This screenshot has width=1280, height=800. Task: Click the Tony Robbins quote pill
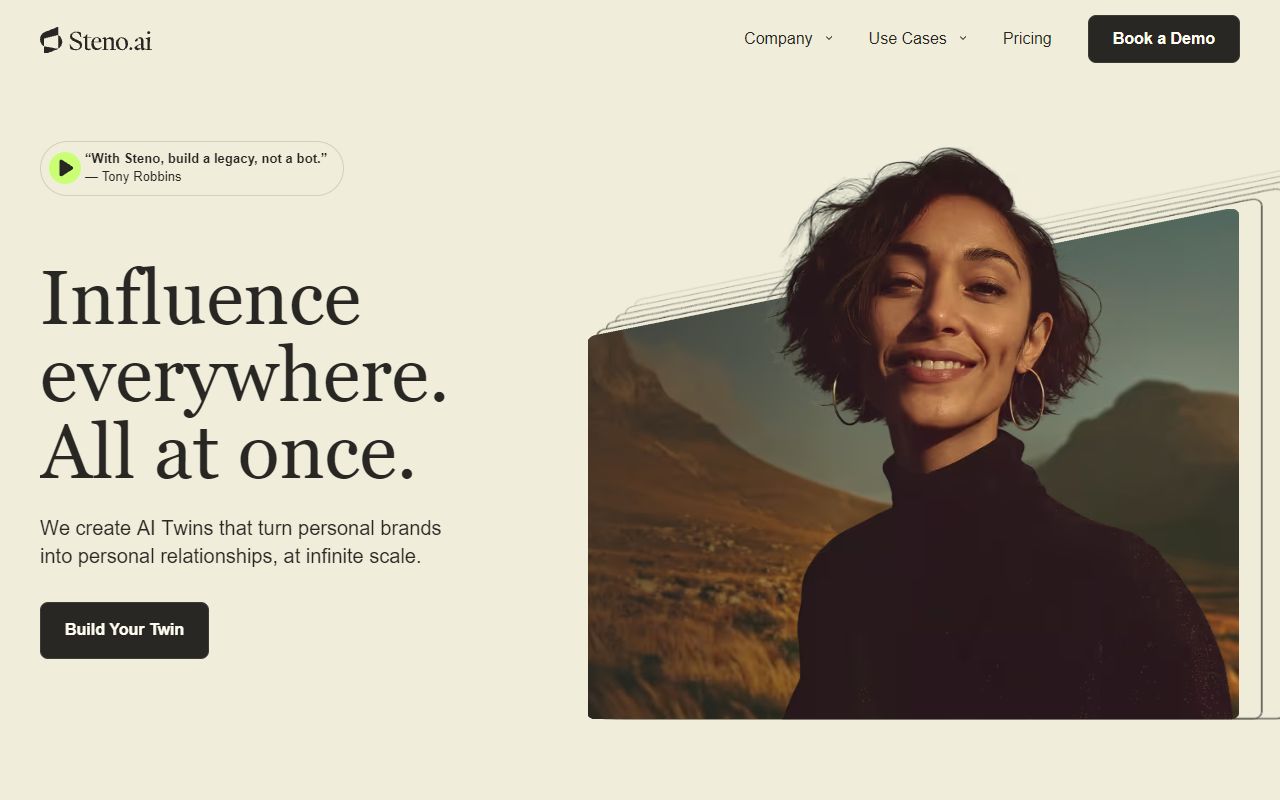click(x=192, y=168)
